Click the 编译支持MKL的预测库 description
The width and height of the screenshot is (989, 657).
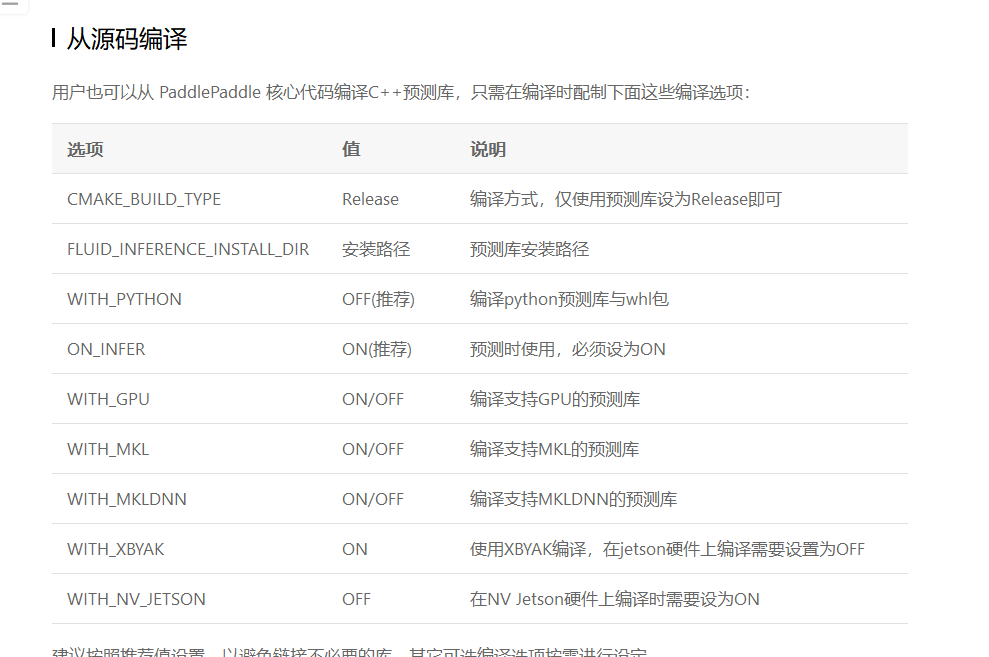tap(554, 449)
